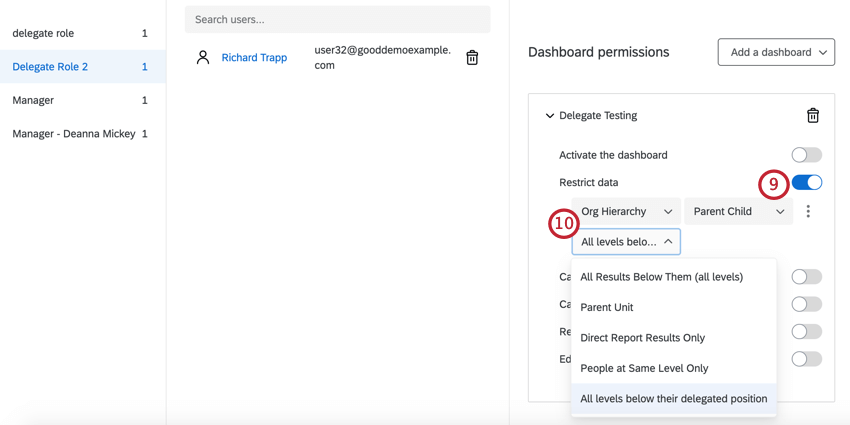Choose All Results Below Them (all levels)
Image resolution: width=850 pixels, height=425 pixels.
pos(662,277)
